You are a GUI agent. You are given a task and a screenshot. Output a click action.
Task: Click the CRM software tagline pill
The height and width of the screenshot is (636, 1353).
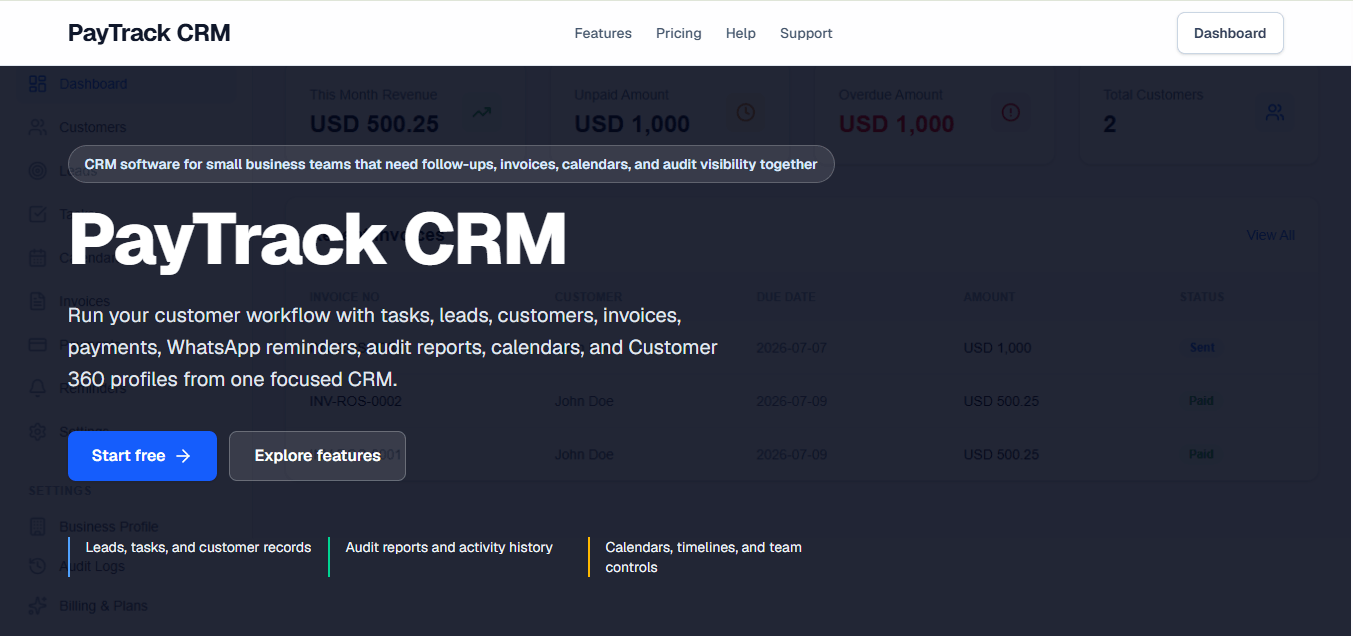(451, 164)
